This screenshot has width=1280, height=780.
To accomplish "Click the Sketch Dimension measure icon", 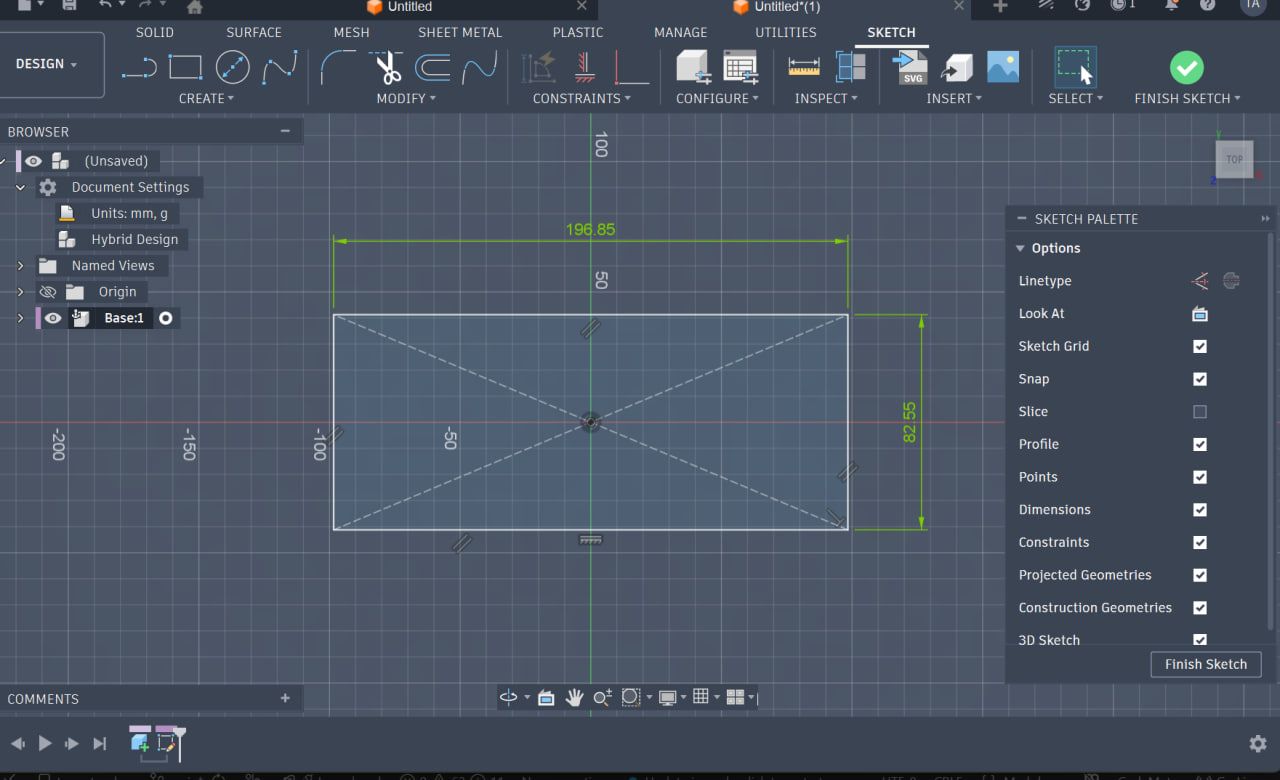I will point(804,67).
